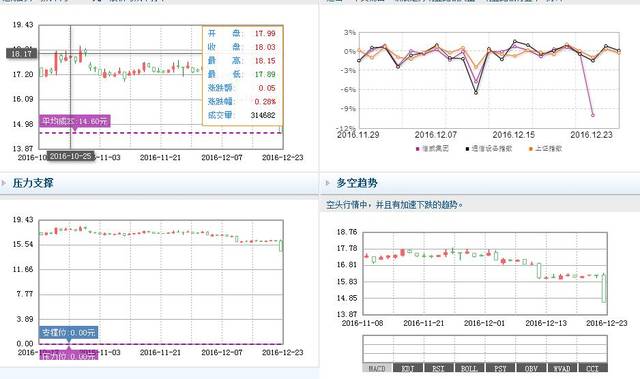Select the RSI indicator tab
The image size is (640, 379).
click(x=439, y=368)
